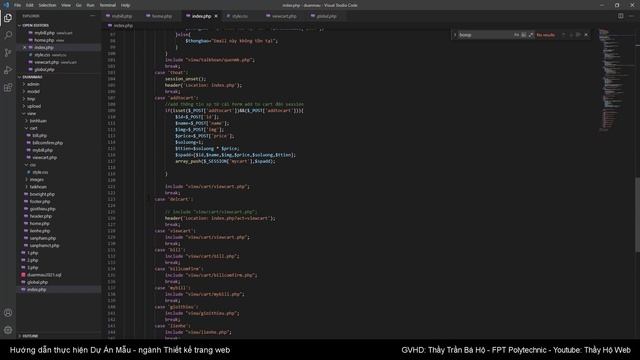Open the Manage gear icon
Viewport: 640px width, 360px height.
[8, 330]
